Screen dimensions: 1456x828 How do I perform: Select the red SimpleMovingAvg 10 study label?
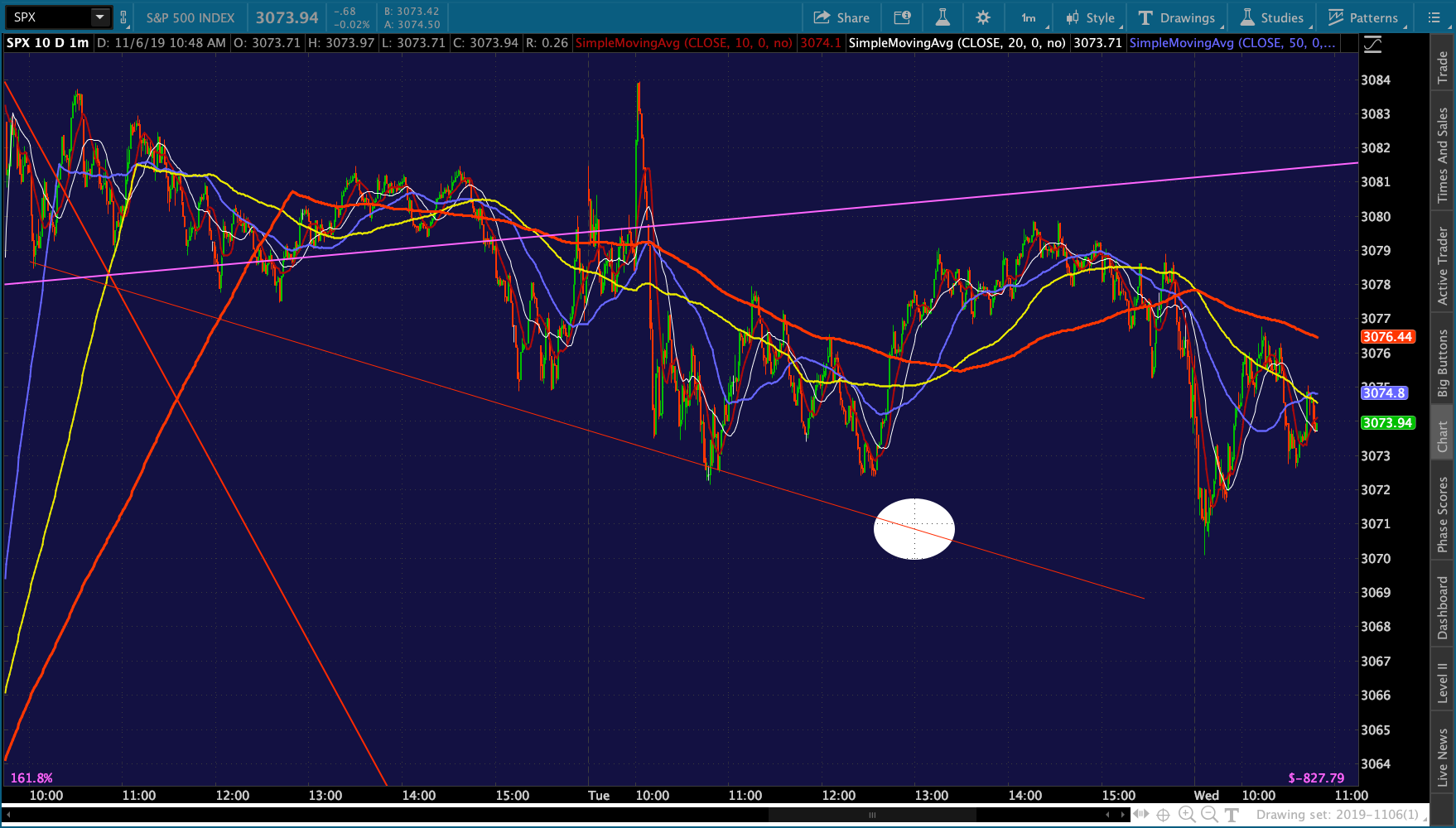(x=684, y=42)
